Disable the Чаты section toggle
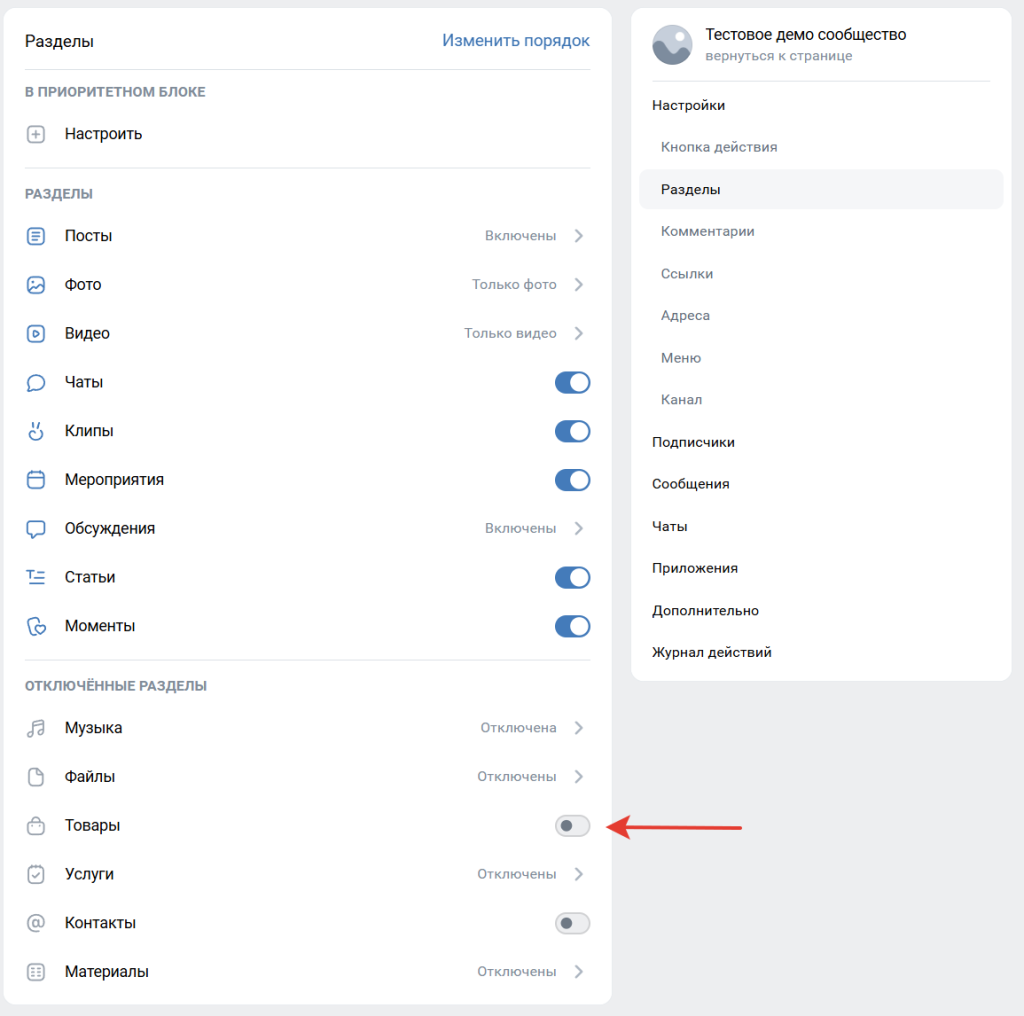 click(572, 383)
